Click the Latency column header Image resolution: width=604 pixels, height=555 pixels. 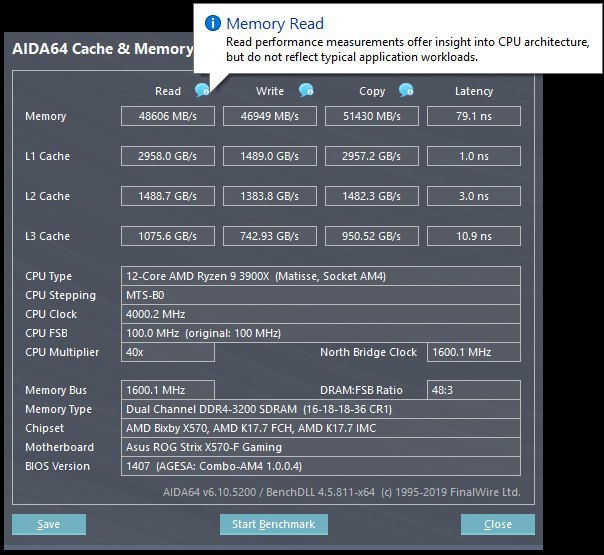[x=474, y=91]
